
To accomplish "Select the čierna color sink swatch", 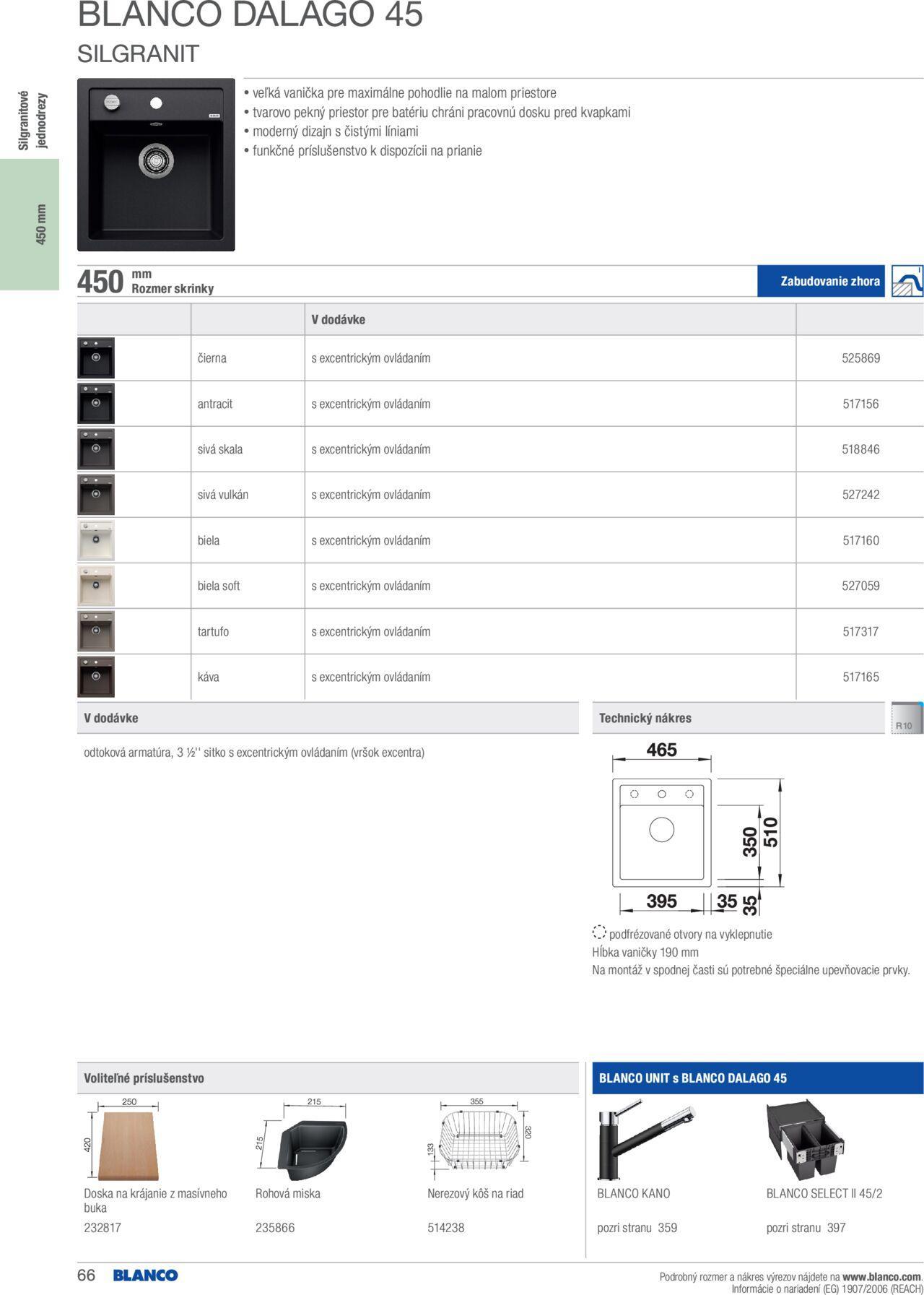I will pyautogui.click(x=96, y=358).
